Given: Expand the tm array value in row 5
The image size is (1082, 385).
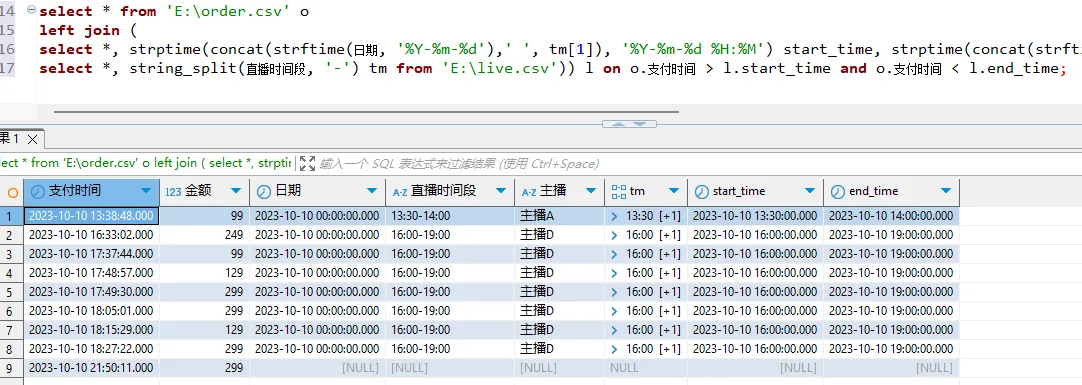Looking at the screenshot, I should 615,292.
